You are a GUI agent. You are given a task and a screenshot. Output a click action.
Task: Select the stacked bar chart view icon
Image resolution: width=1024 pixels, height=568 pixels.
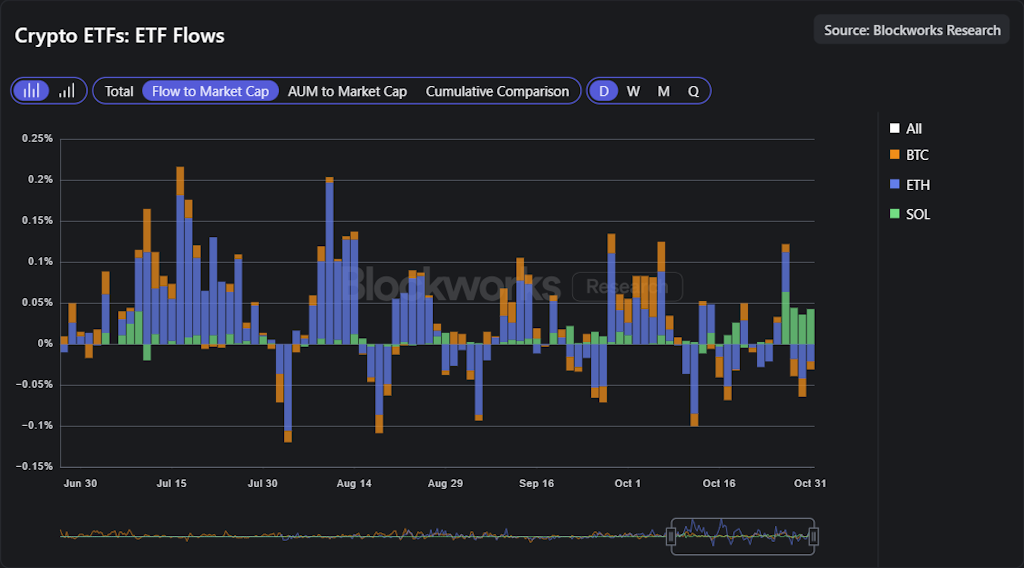coord(32,91)
